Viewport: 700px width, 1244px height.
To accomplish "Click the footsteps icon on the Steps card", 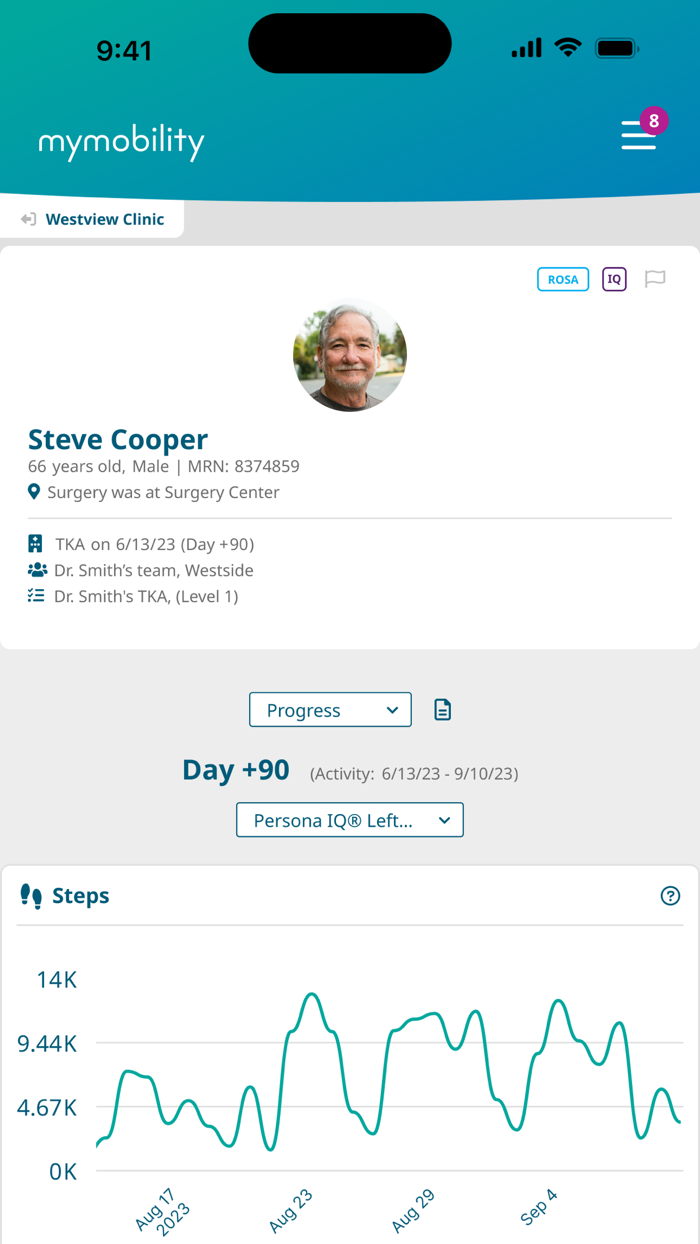I will click(32, 895).
